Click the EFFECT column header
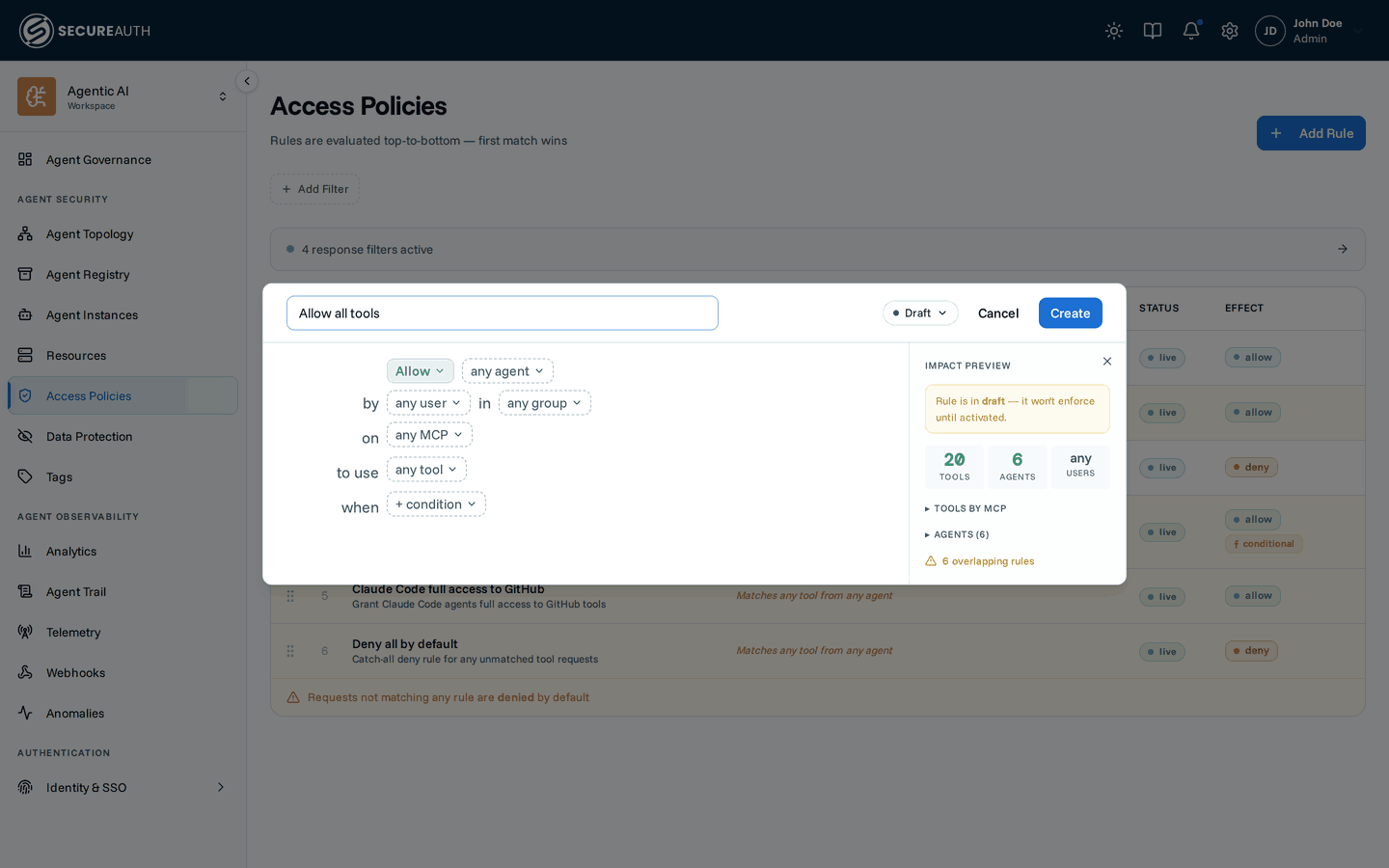 click(1244, 309)
